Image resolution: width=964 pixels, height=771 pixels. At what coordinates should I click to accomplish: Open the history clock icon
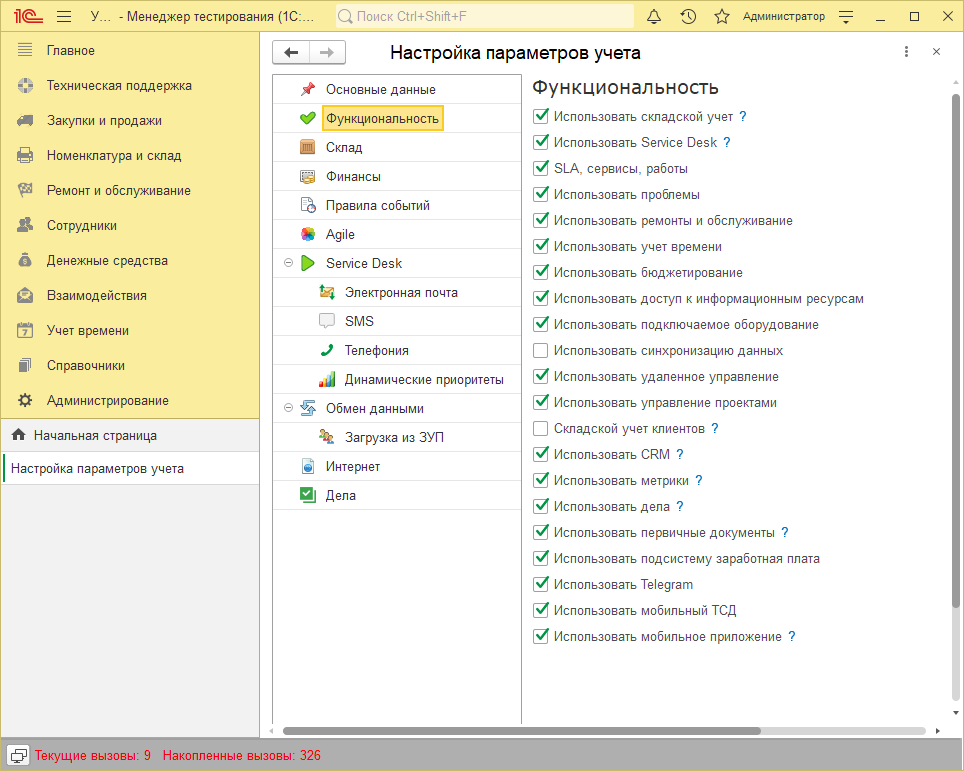[x=688, y=17]
